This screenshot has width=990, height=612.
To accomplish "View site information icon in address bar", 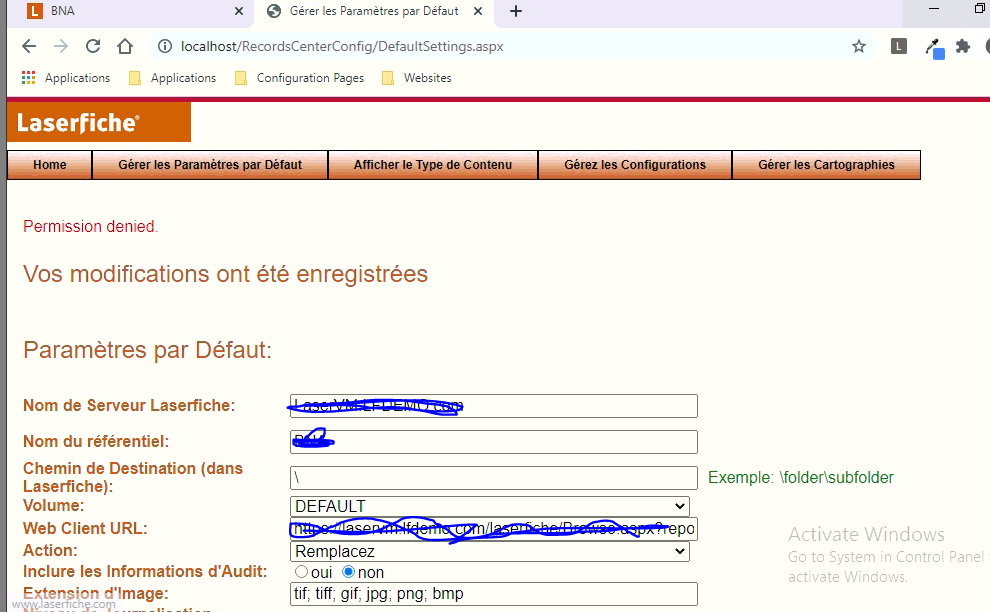I will pyautogui.click(x=165, y=46).
